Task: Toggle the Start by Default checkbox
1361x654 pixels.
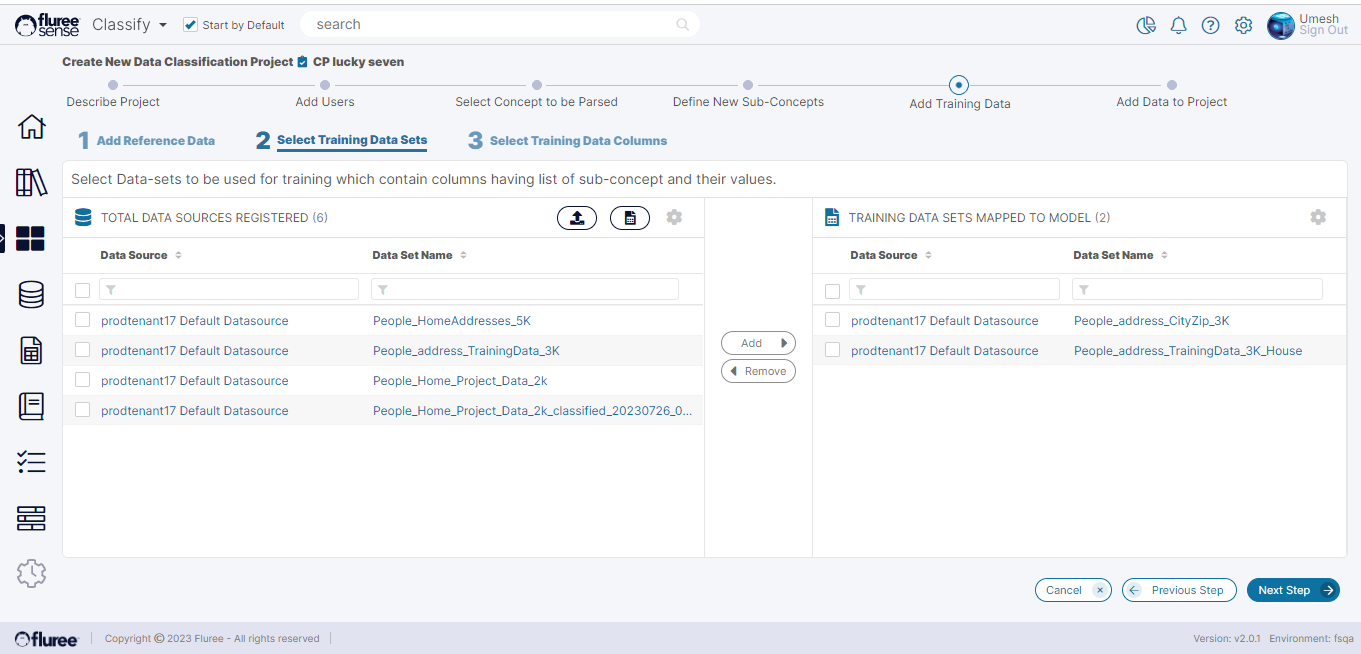Action: [191, 25]
